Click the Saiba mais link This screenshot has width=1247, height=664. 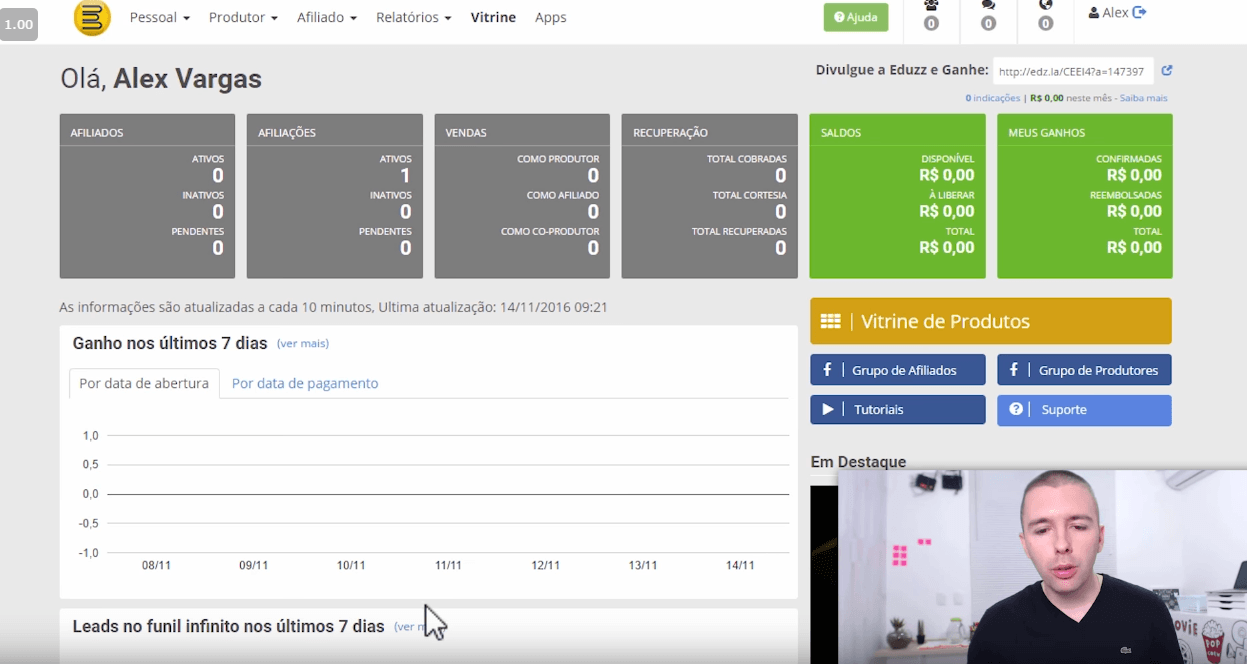tap(1143, 98)
